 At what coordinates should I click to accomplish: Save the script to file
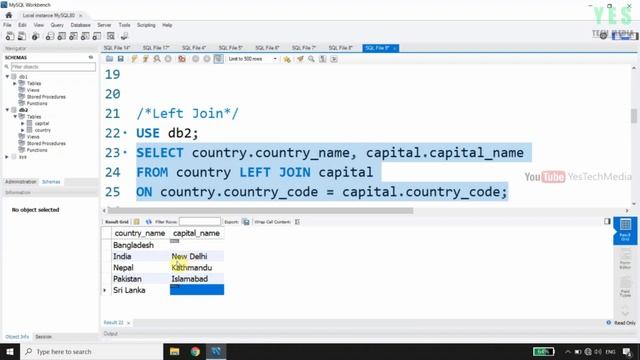[x=121, y=59]
